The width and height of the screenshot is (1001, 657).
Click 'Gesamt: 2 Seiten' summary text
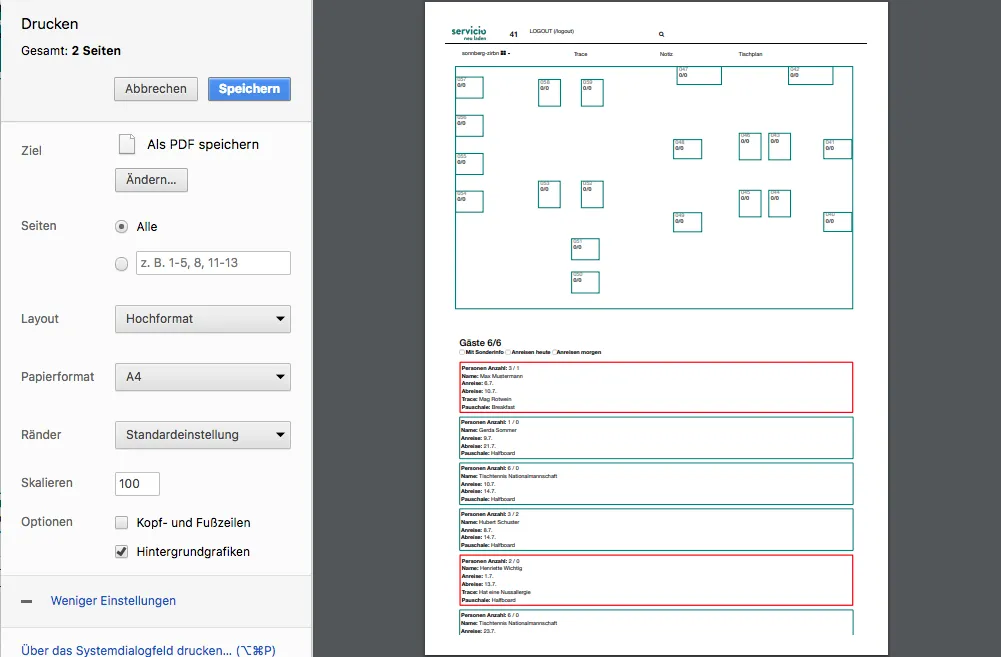[x=71, y=51]
